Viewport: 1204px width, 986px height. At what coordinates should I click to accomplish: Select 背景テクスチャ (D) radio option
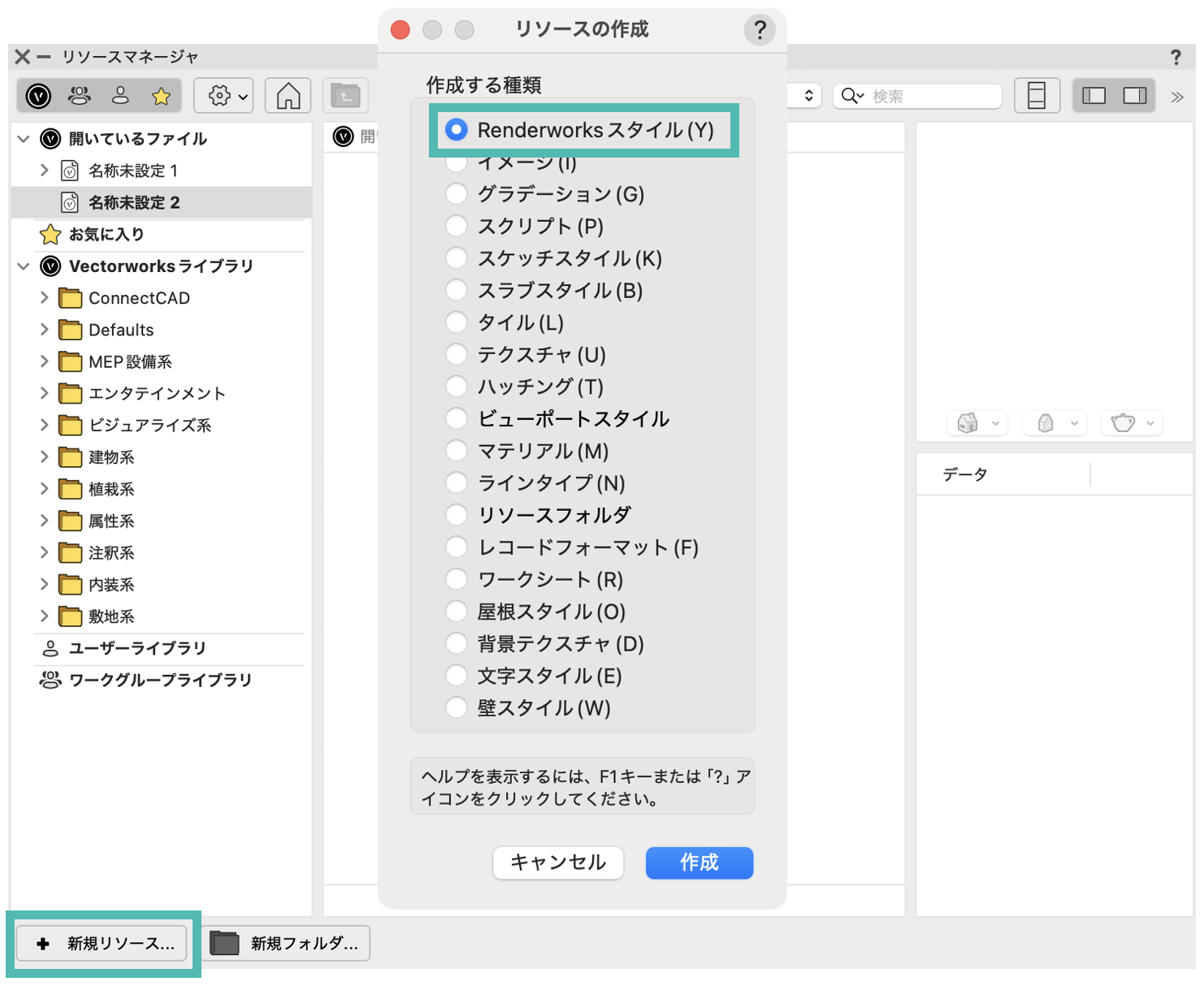457,643
